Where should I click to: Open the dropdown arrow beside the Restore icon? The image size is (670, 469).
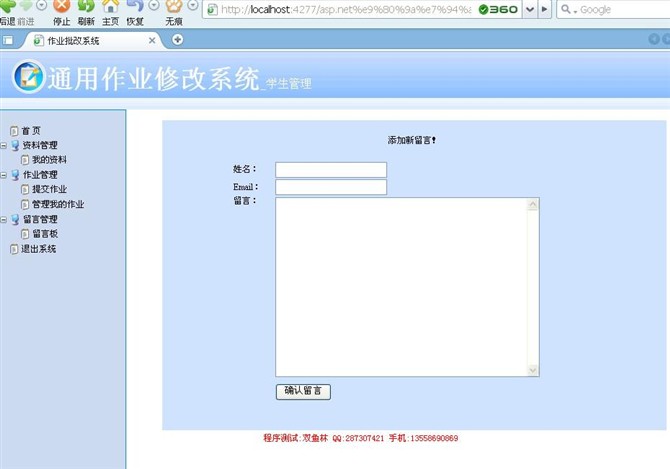(x=154, y=5)
